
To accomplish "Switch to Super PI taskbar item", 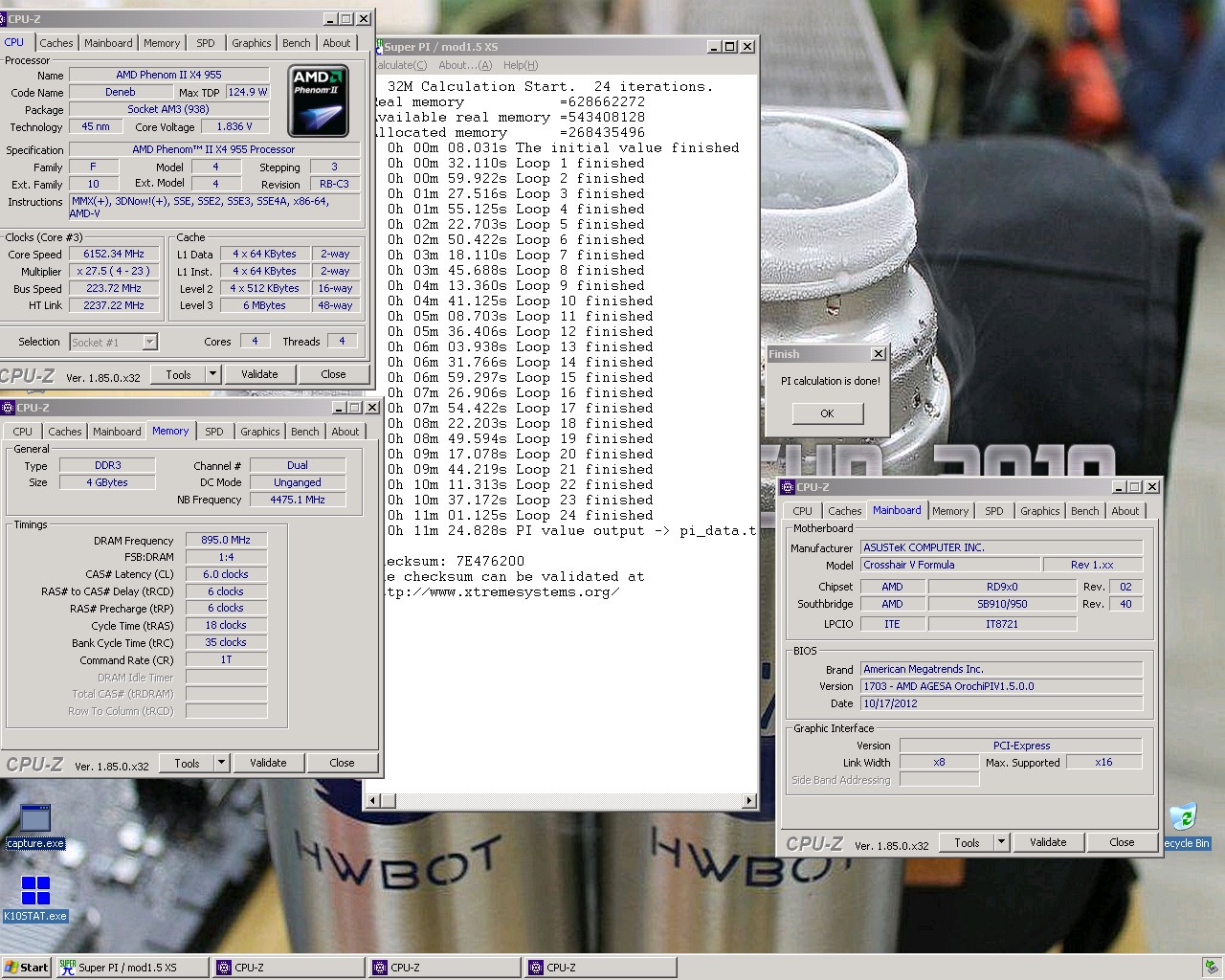I will [130, 968].
